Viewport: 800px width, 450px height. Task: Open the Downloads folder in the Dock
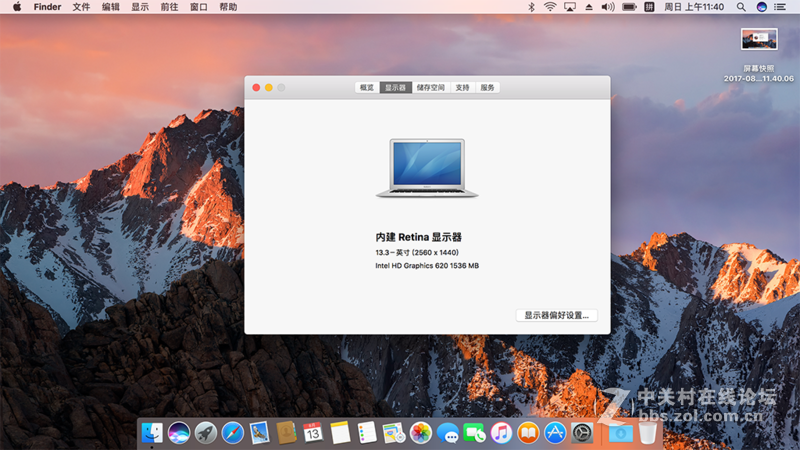(x=620, y=433)
